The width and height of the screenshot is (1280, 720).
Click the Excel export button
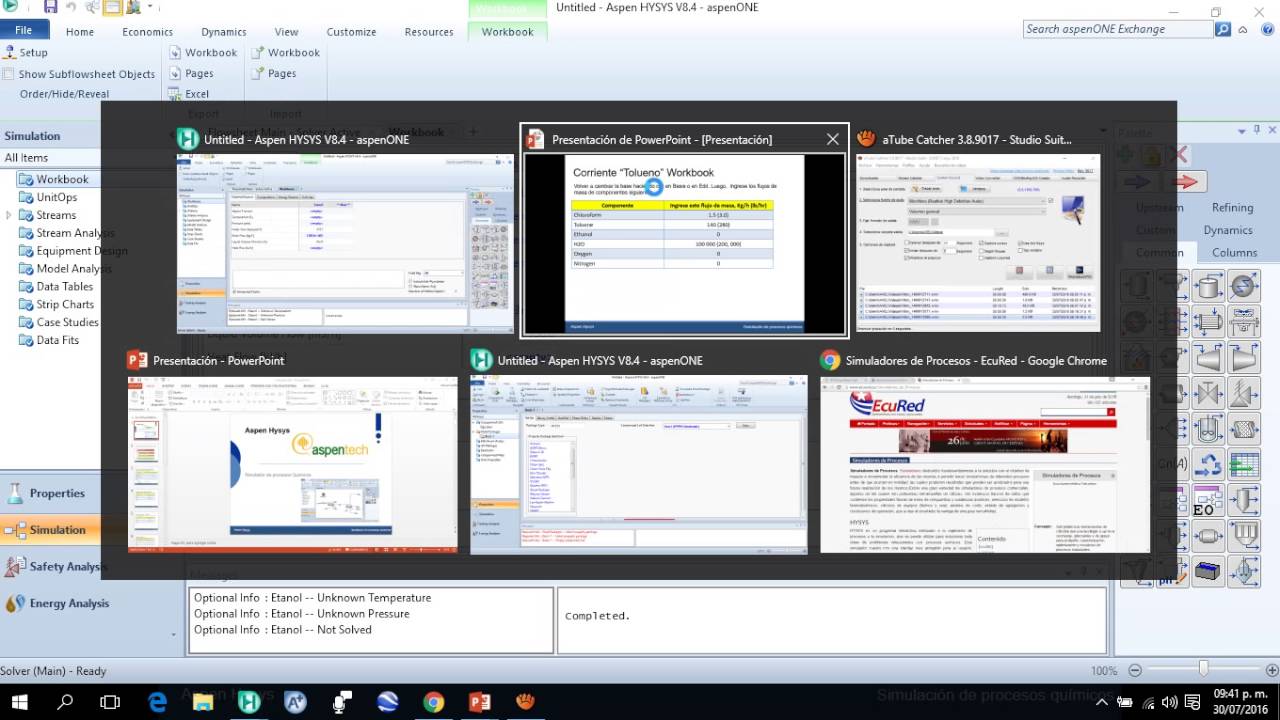pos(188,94)
